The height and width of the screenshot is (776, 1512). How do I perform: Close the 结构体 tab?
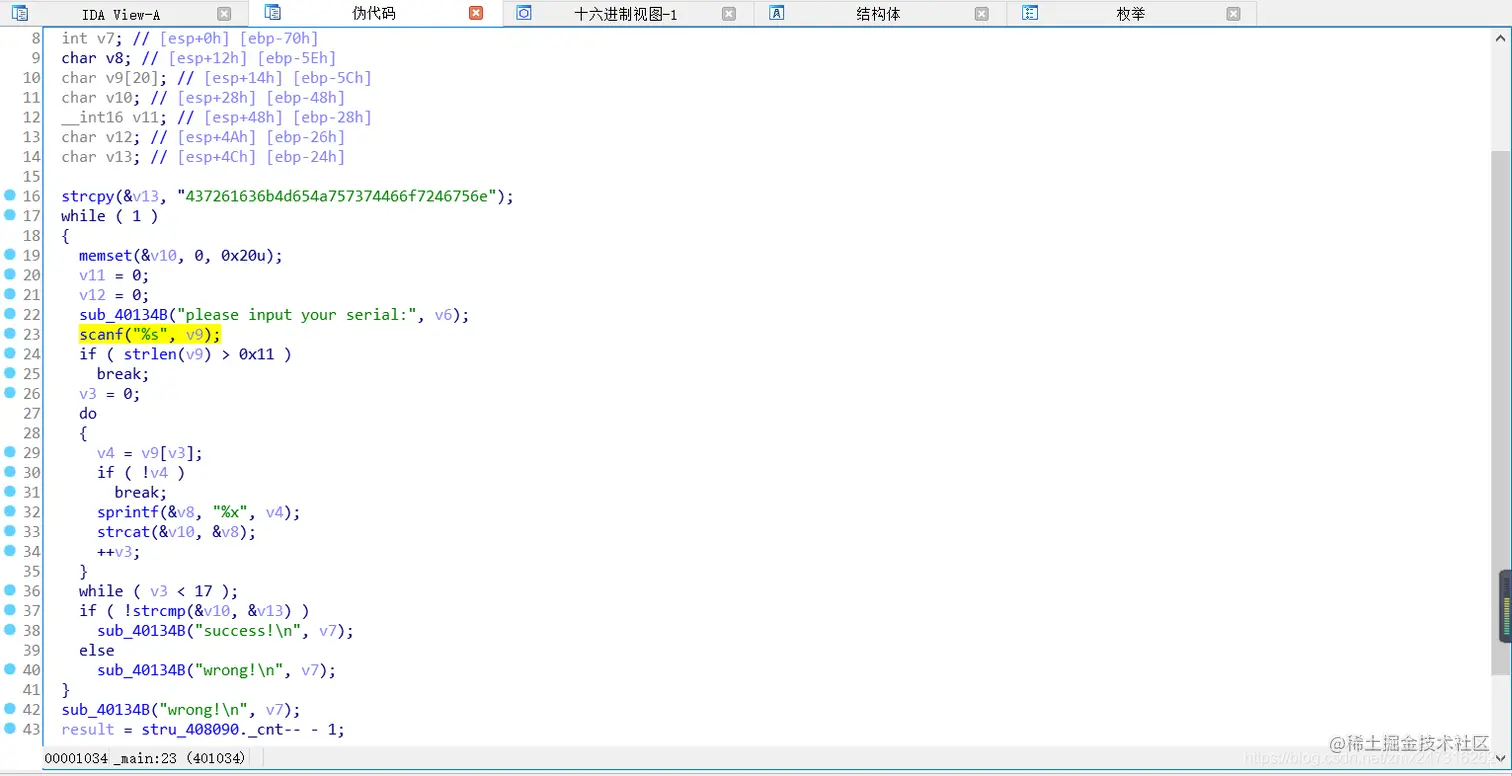982,14
